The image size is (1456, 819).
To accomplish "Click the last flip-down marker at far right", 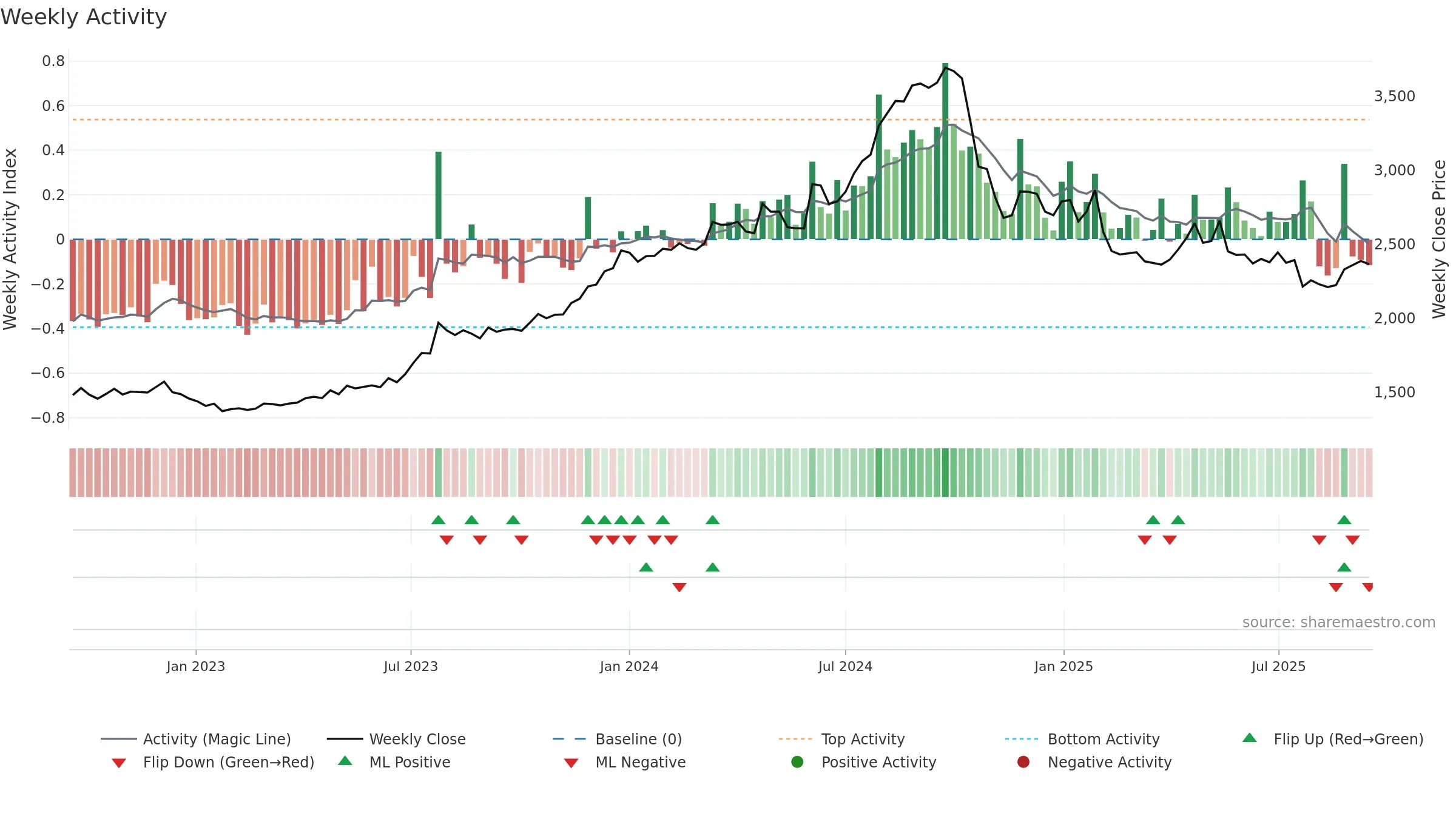I will pos(1352,540).
